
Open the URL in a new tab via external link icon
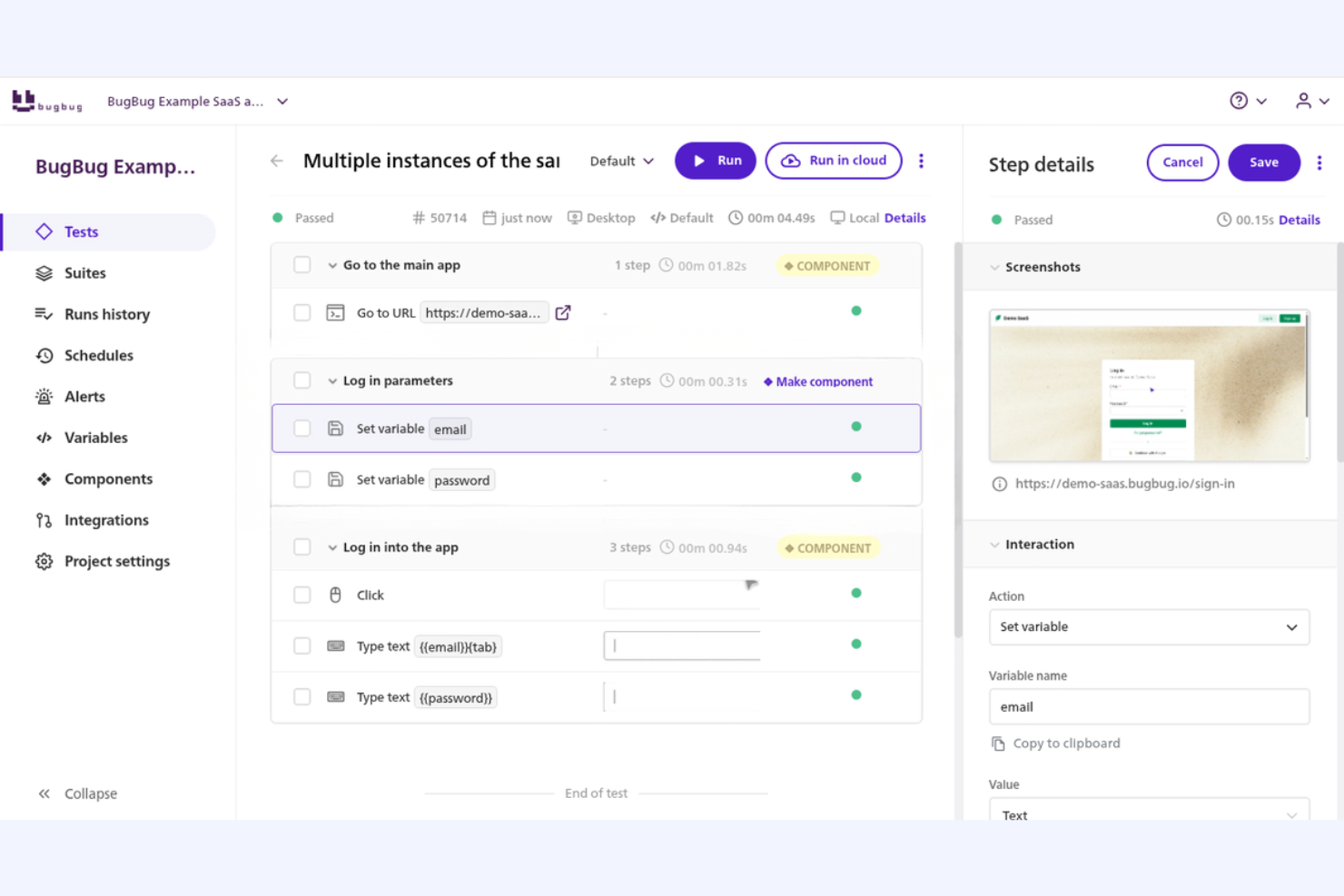(563, 311)
